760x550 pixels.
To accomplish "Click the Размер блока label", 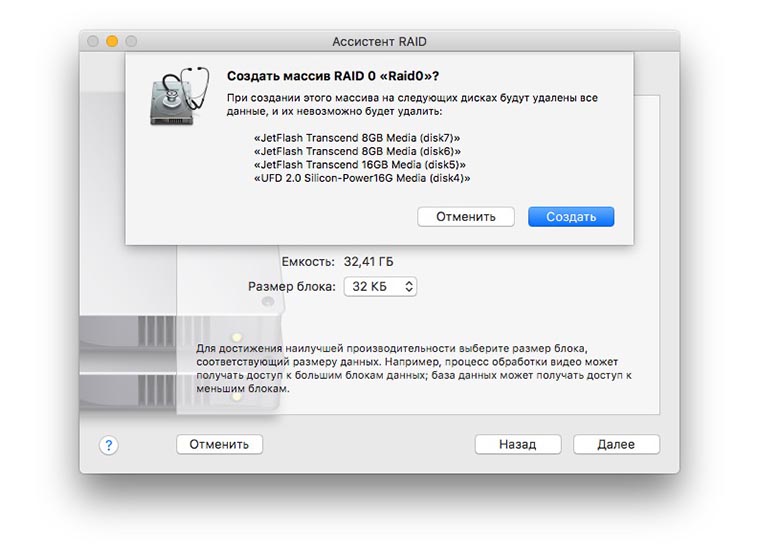I will click(x=292, y=287).
